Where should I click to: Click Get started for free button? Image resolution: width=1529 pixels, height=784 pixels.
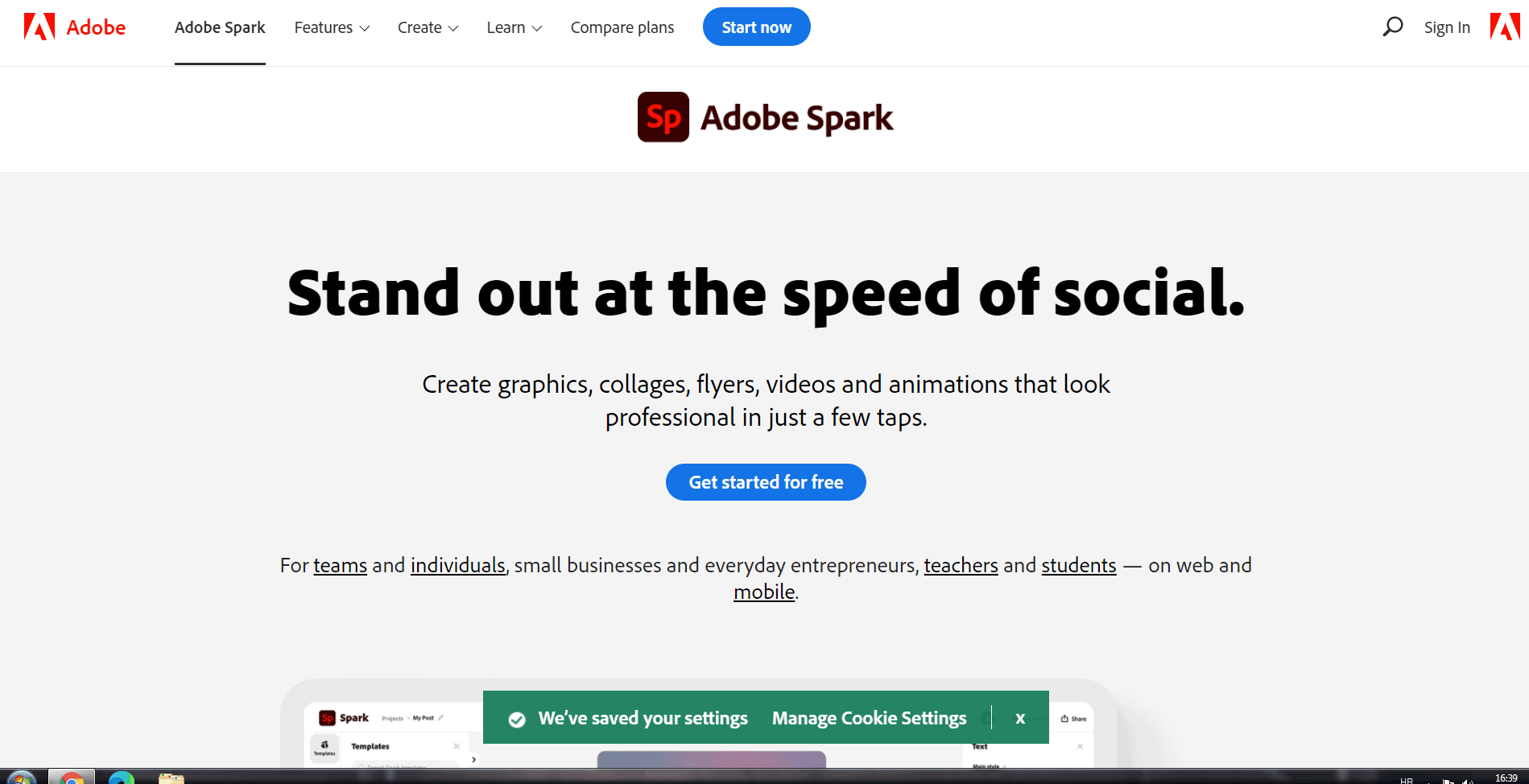[x=766, y=482]
